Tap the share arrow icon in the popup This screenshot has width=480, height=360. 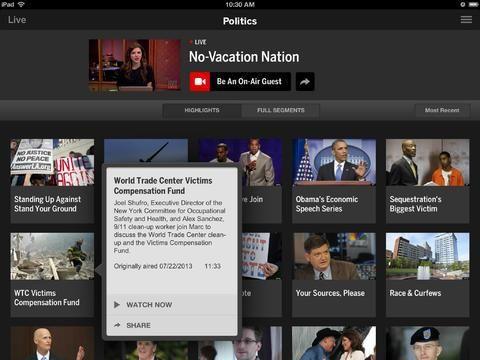click(x=117, y=325)
